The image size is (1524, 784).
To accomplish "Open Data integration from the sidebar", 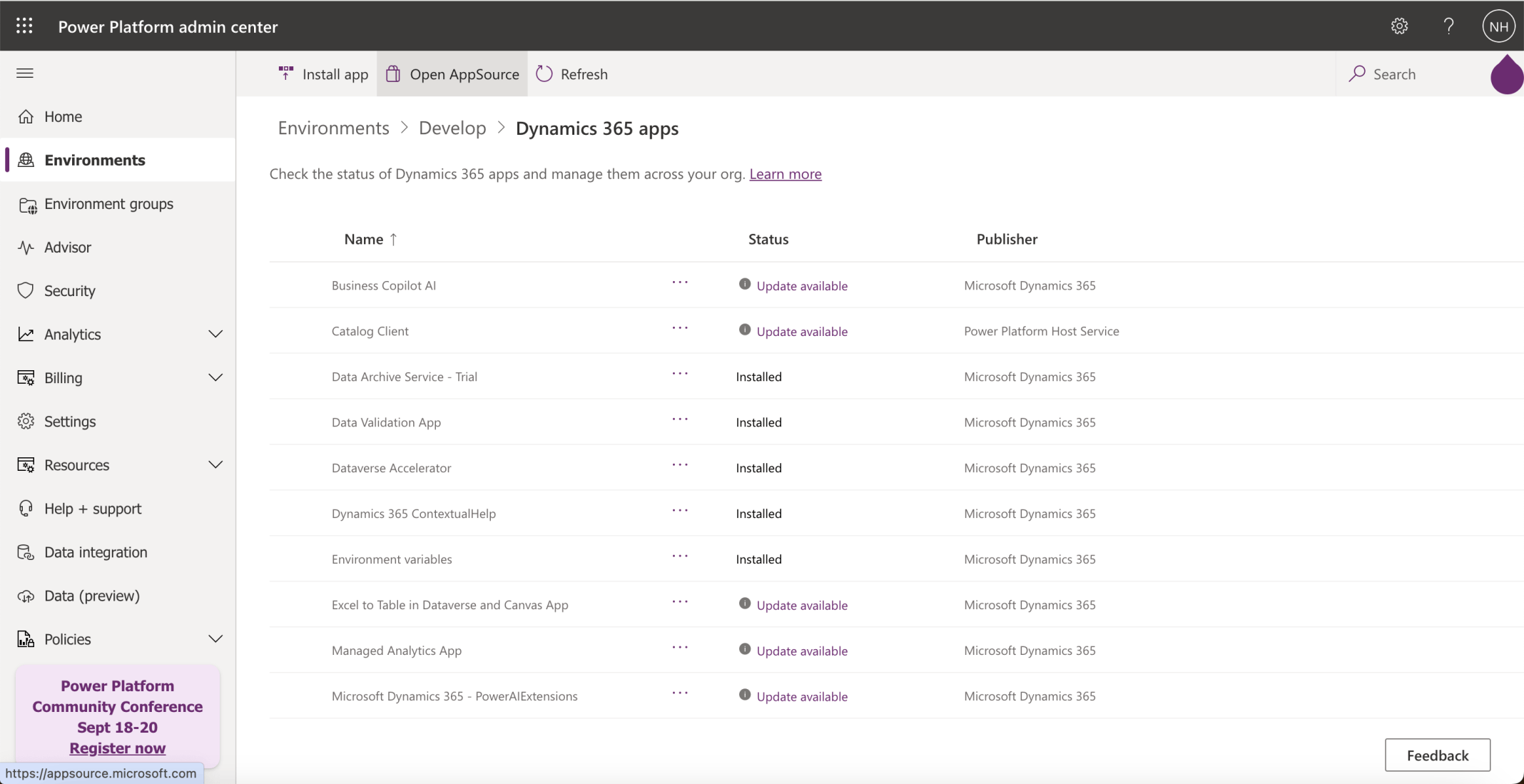I will pyautogui.click(x=96, y=552).
